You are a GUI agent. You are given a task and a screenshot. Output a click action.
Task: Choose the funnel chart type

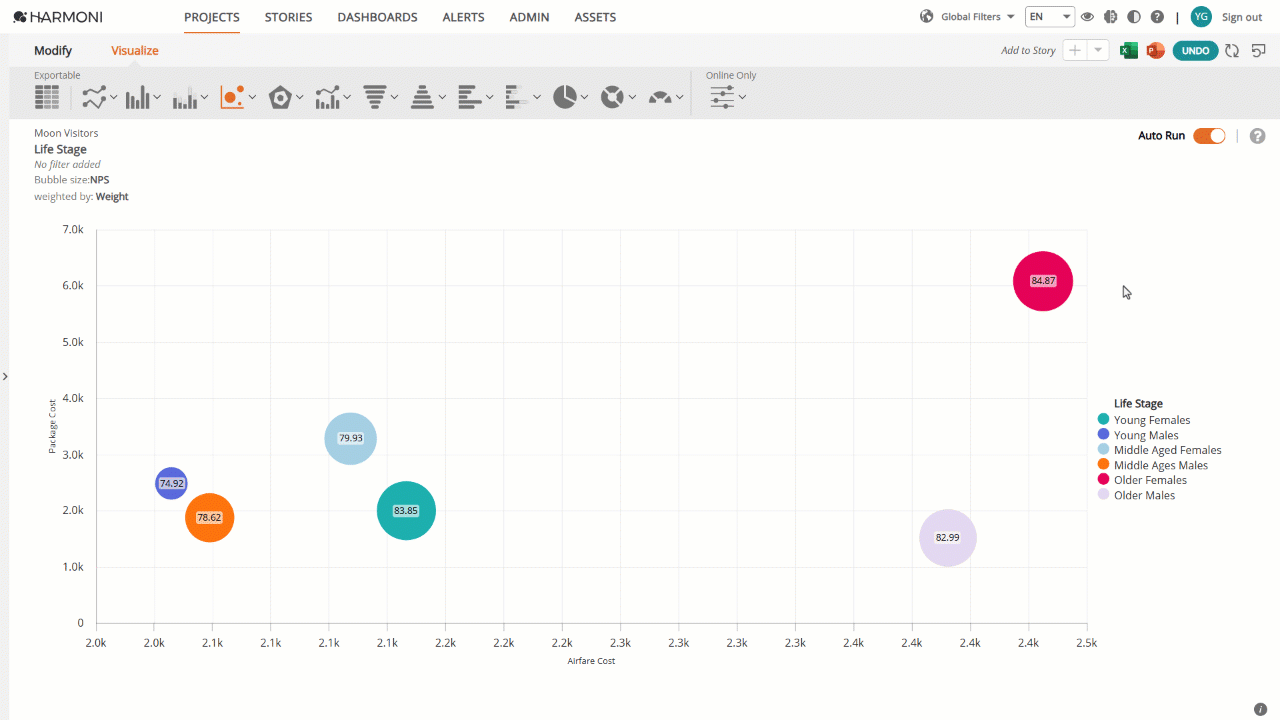(375, 97)
